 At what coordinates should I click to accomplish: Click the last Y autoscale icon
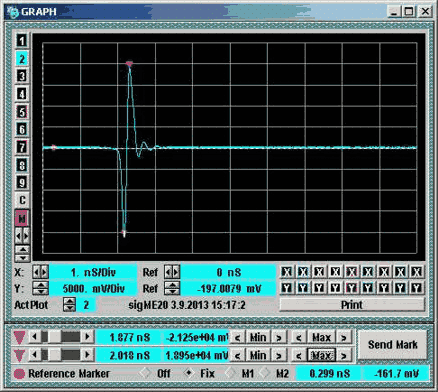coord(417,288)
